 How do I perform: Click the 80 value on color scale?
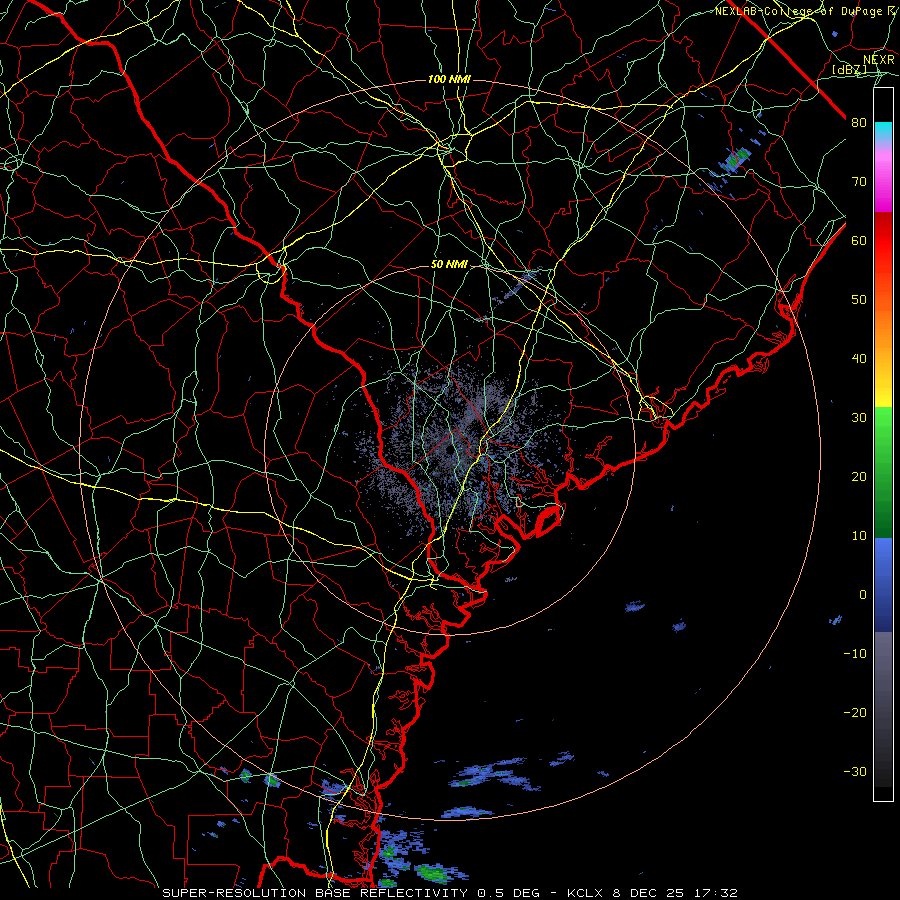click(859, 122)
